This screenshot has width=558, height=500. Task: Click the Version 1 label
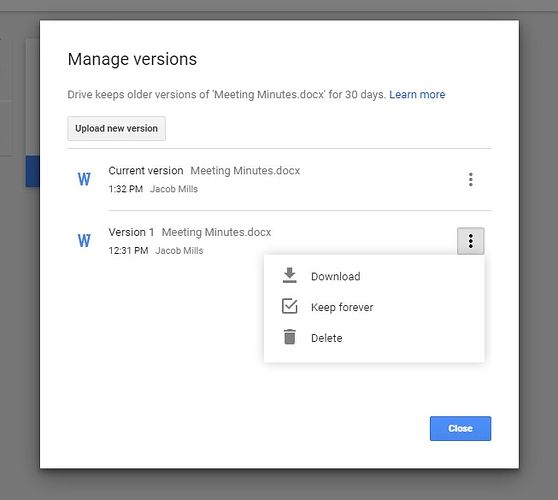131,232
